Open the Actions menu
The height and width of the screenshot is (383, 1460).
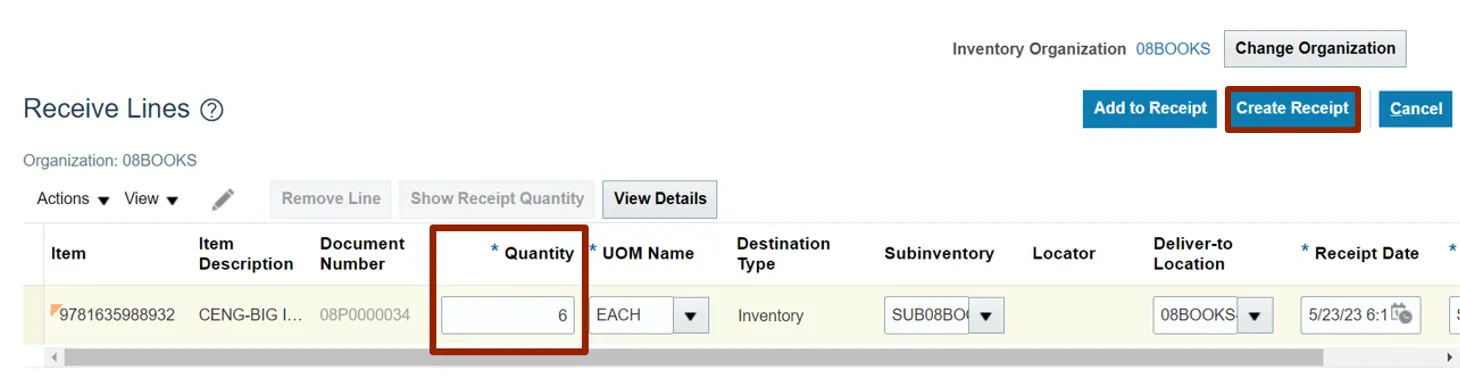tap(73, 199)
